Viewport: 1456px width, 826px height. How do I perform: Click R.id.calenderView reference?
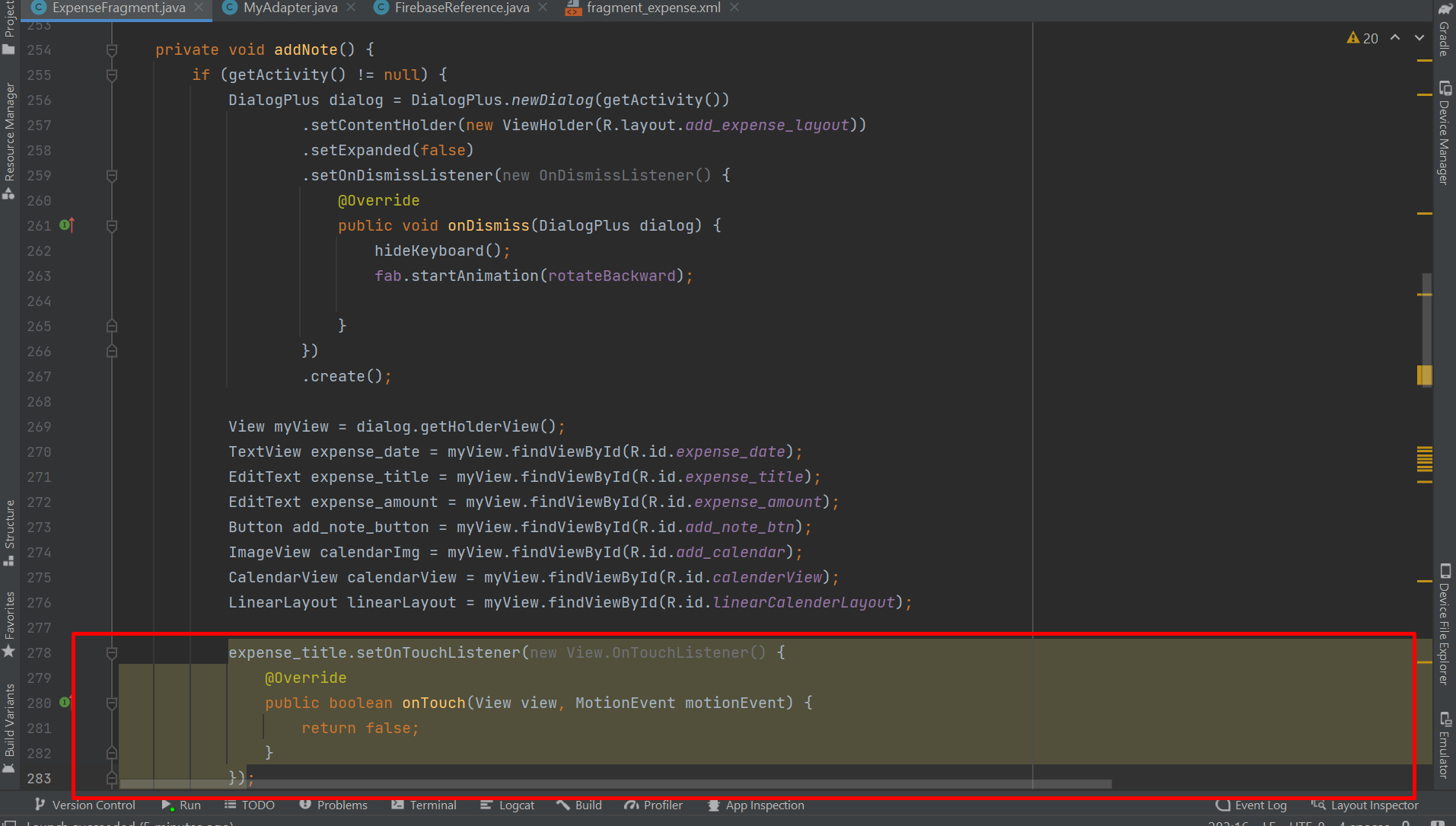pyautogui.click(x=744, y=577)
